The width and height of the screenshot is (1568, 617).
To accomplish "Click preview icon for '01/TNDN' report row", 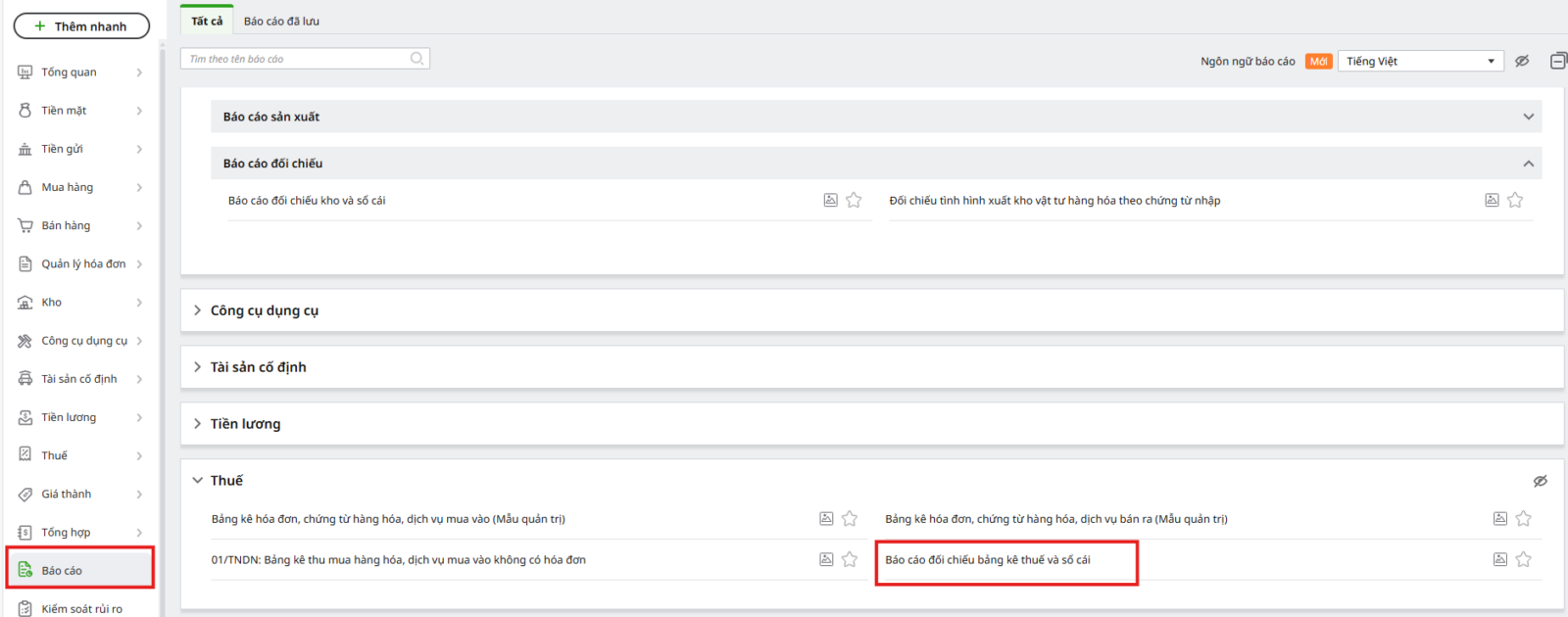I will (x=826, y=560).
